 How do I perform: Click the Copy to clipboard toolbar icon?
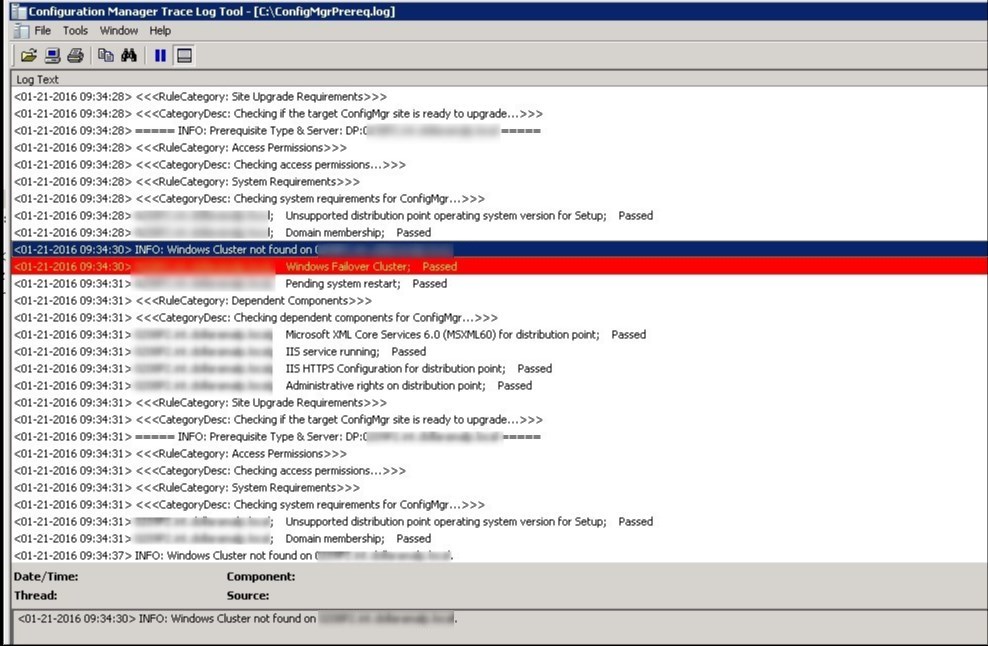pos(106,55)
